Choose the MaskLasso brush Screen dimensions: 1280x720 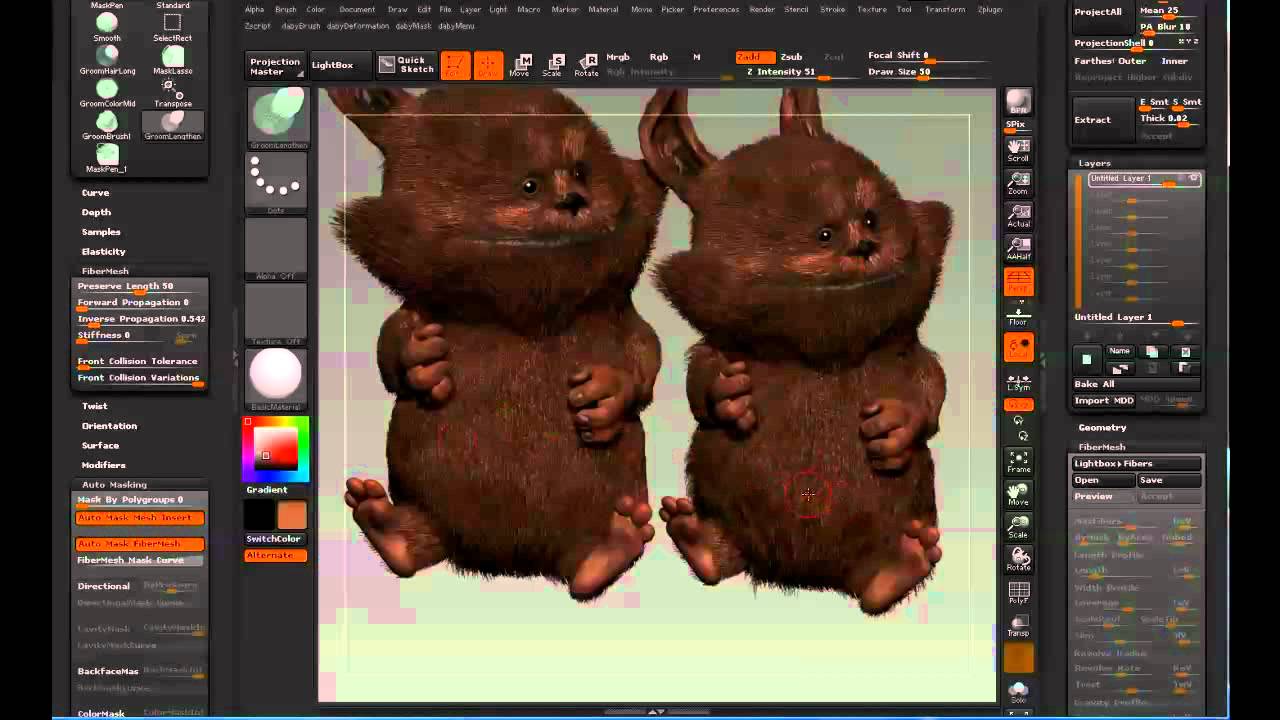click(173, 60)
